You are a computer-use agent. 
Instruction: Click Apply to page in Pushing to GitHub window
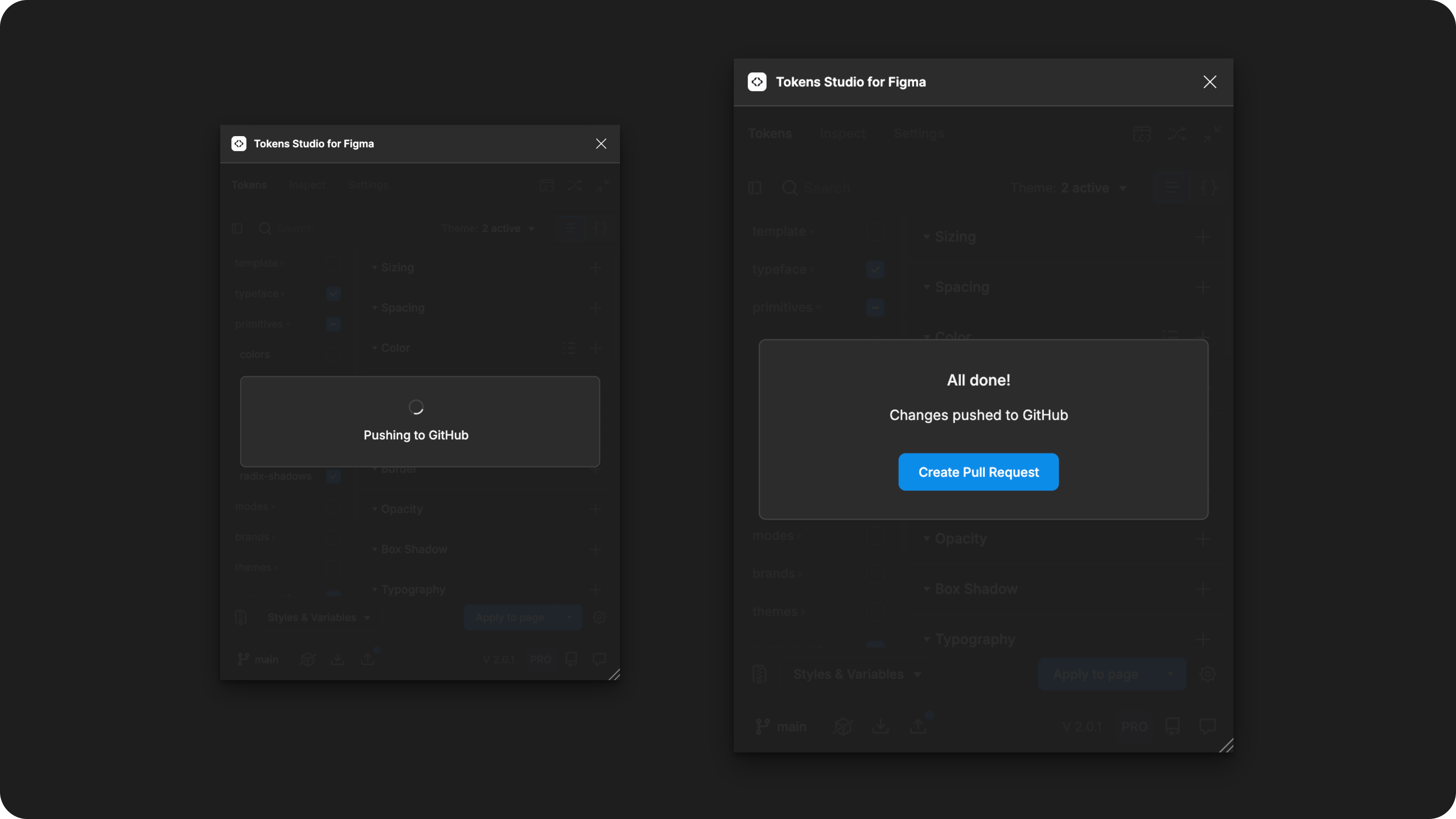click(510, 617)
